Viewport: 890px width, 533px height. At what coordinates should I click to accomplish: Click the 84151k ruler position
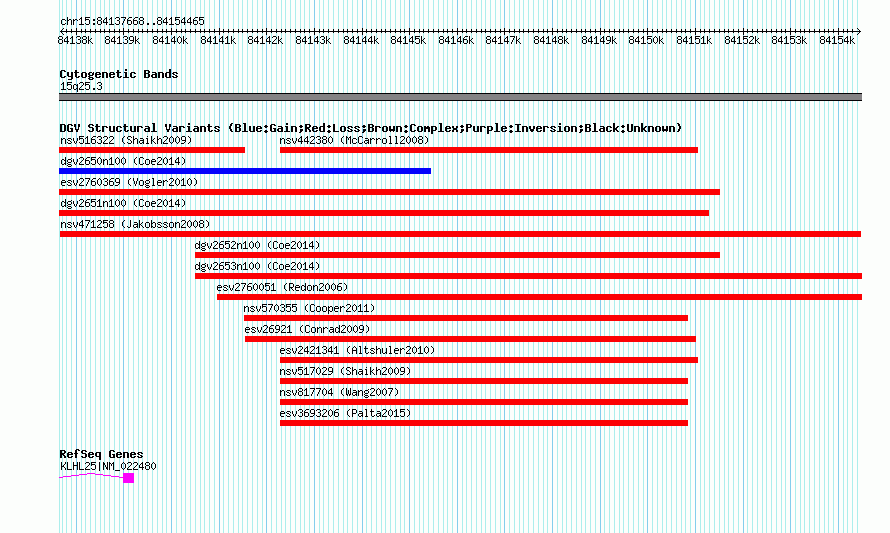pos(694,40)
